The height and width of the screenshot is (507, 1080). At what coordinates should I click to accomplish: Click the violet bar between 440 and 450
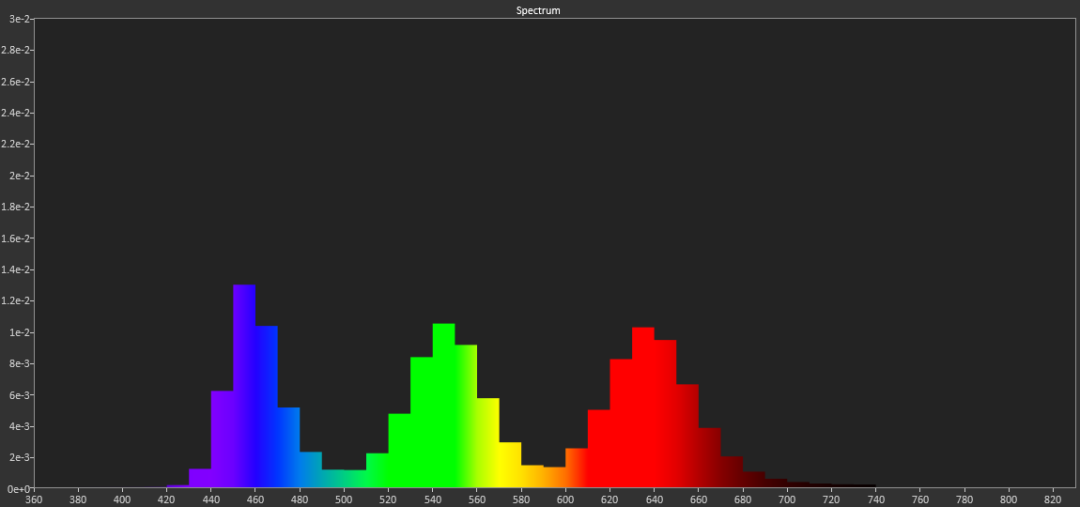222,439
